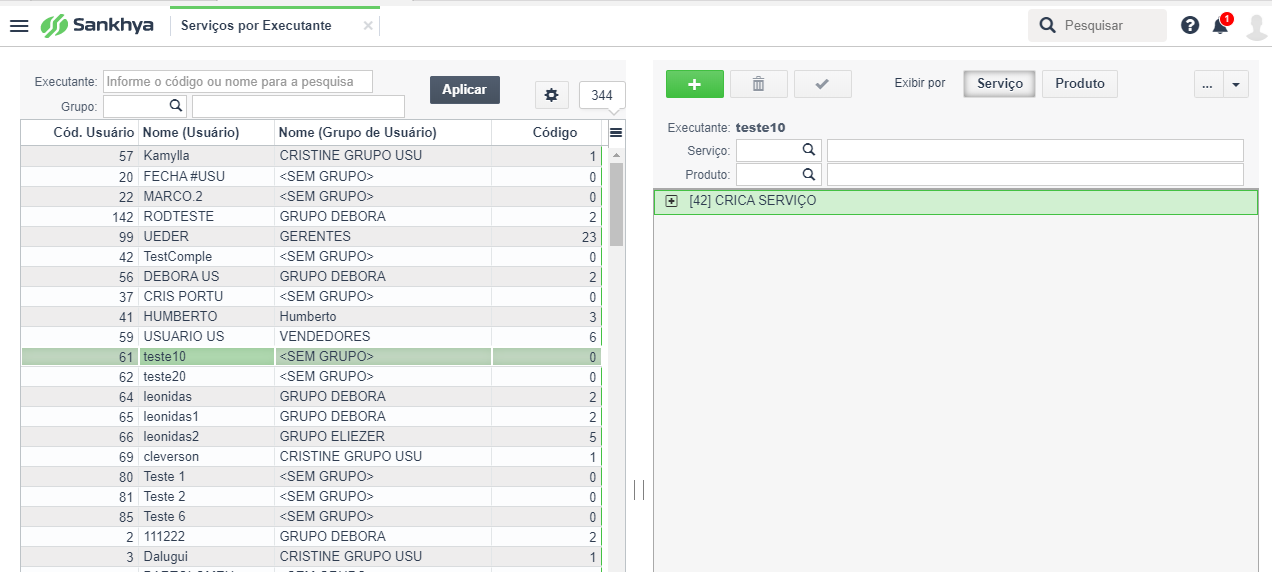The width and height of the screenshot is (1272, 572).
Task: Click the Sankhya logo
Action: [x=97, y=26]
